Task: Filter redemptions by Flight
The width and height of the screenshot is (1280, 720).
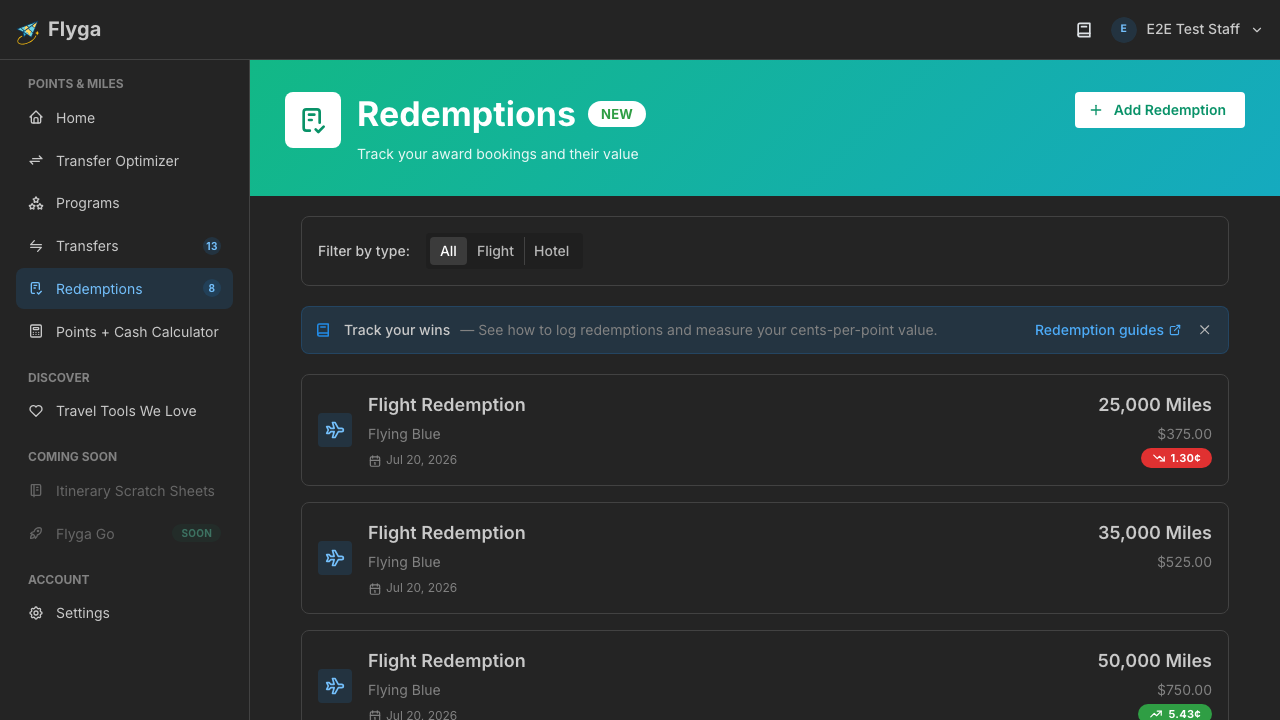Action: point(495,251)
